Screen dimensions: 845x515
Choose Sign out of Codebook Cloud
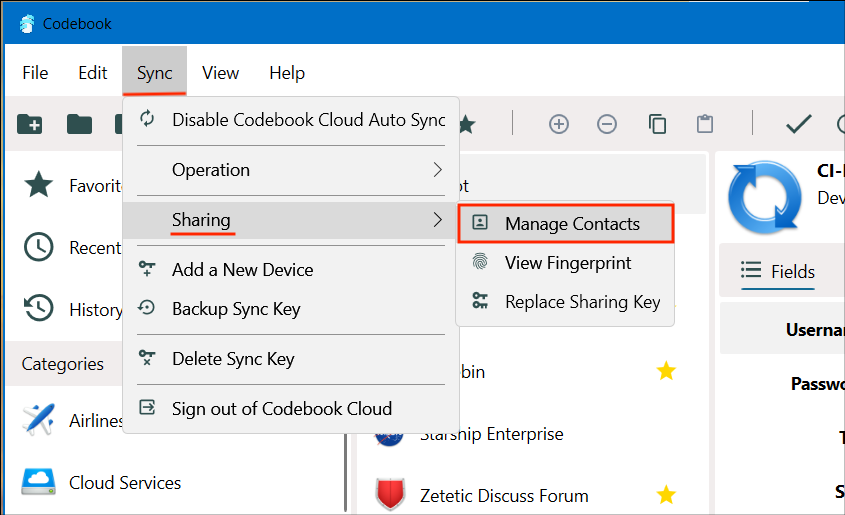tap(291, 409)
